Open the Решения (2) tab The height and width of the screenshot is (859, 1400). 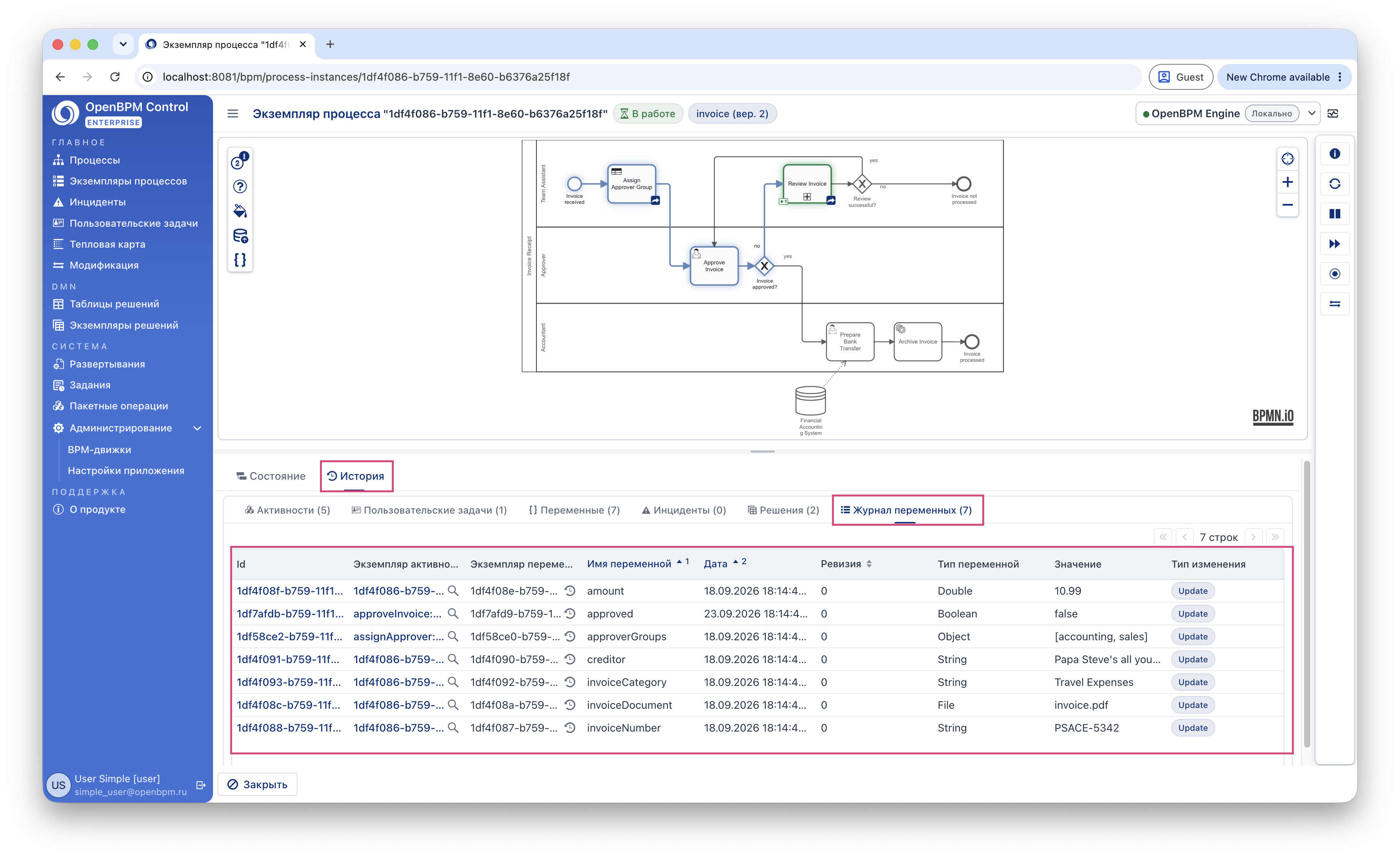point(783,510)
